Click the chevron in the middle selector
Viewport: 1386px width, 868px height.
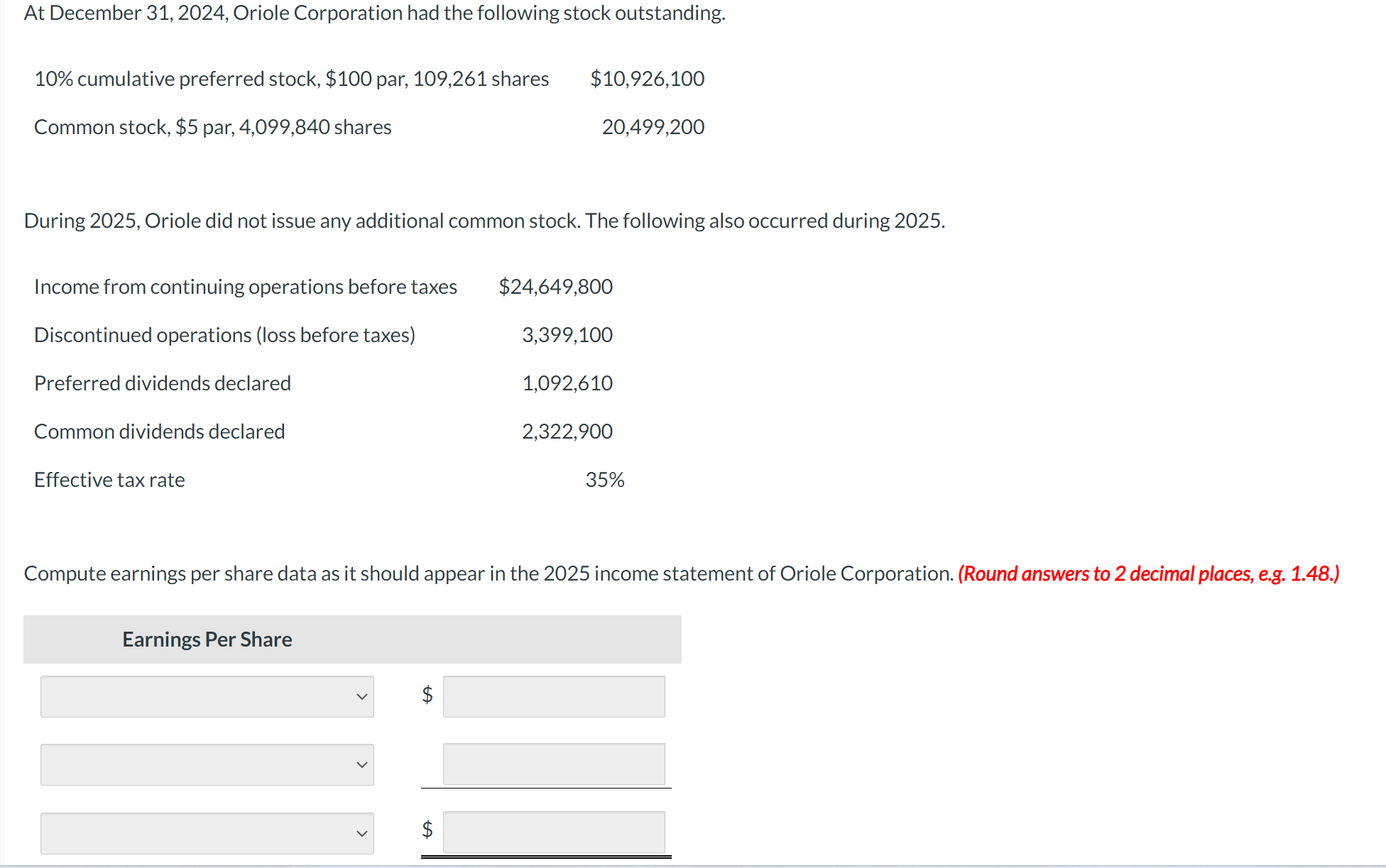pos(361,764)
